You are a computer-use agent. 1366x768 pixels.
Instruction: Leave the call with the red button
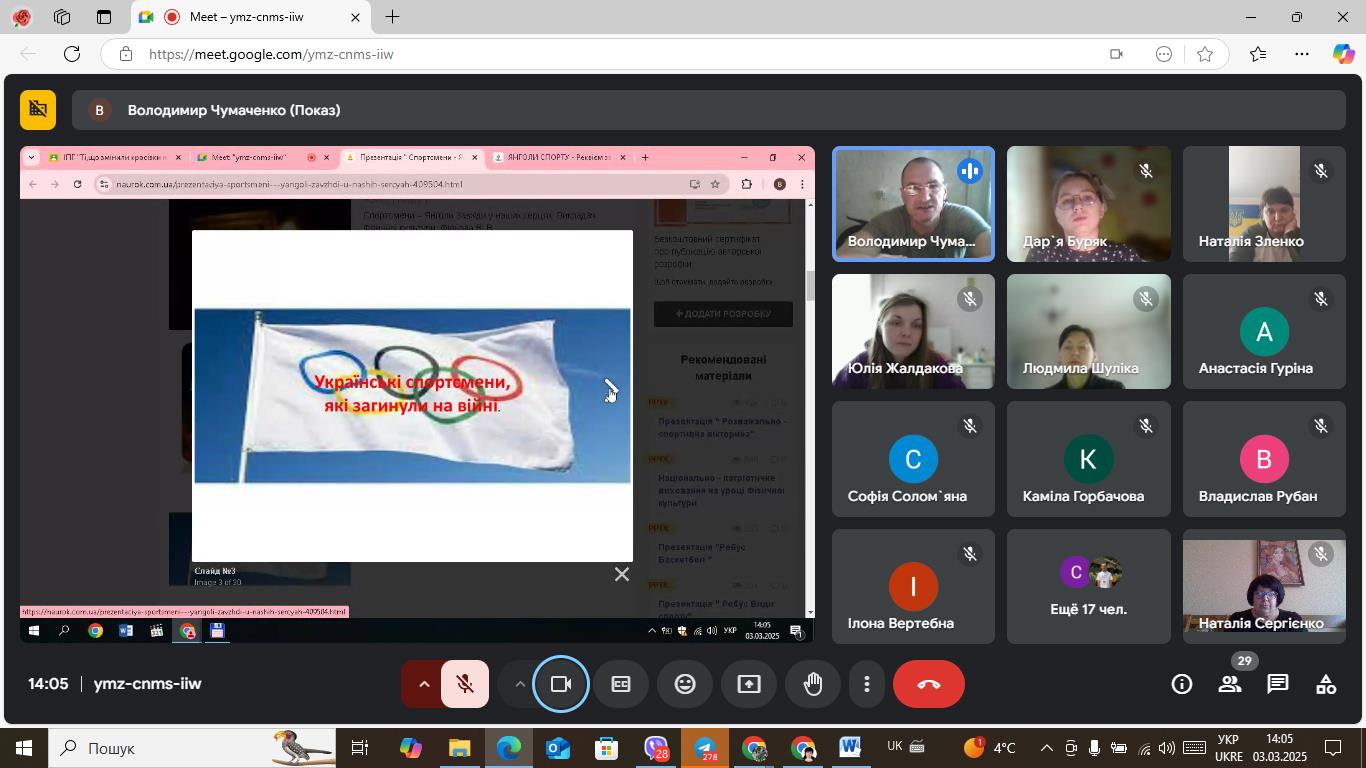point(929,684)
